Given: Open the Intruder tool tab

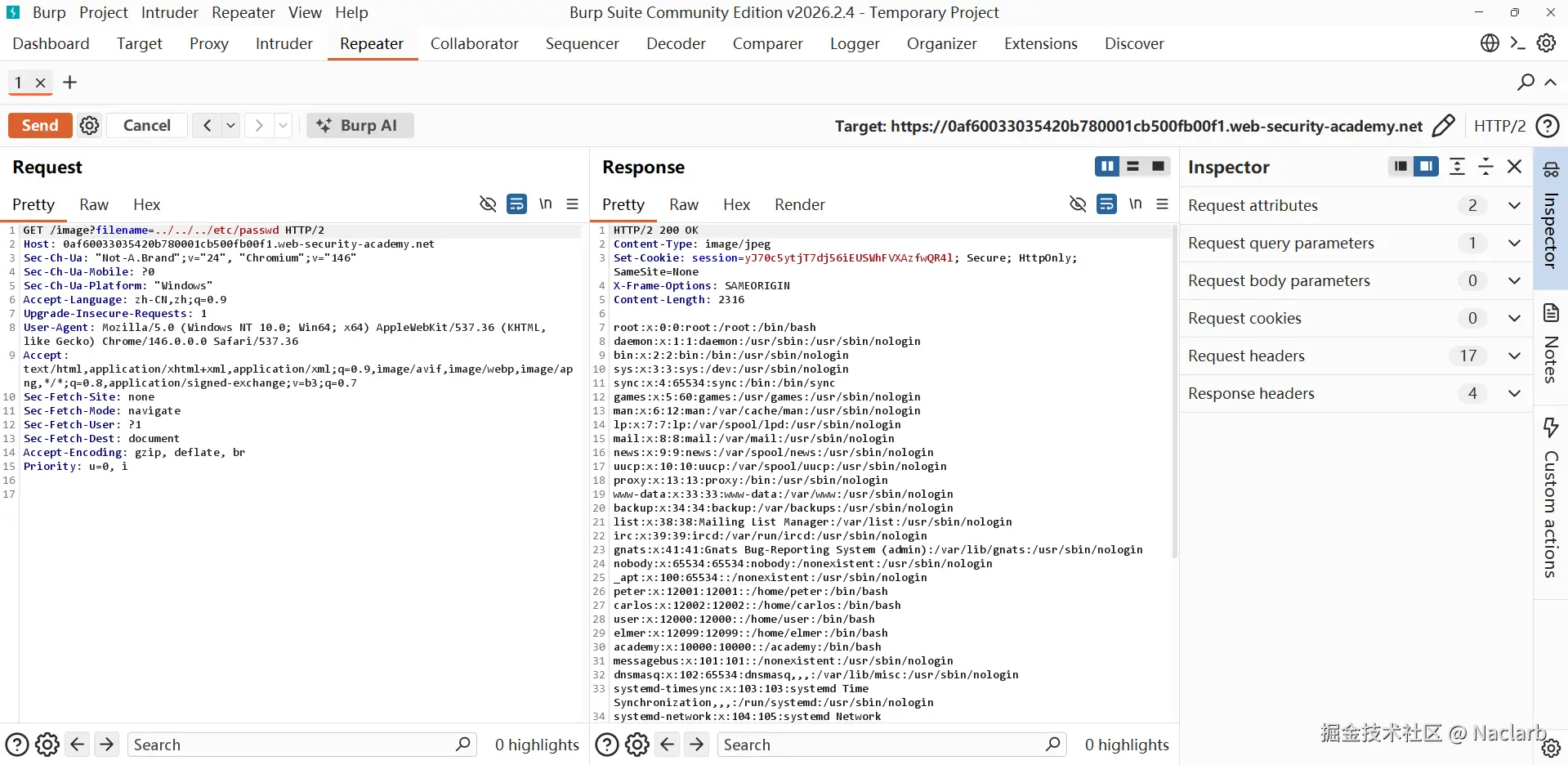Looking at the screenshot, I should pos(284,43).
